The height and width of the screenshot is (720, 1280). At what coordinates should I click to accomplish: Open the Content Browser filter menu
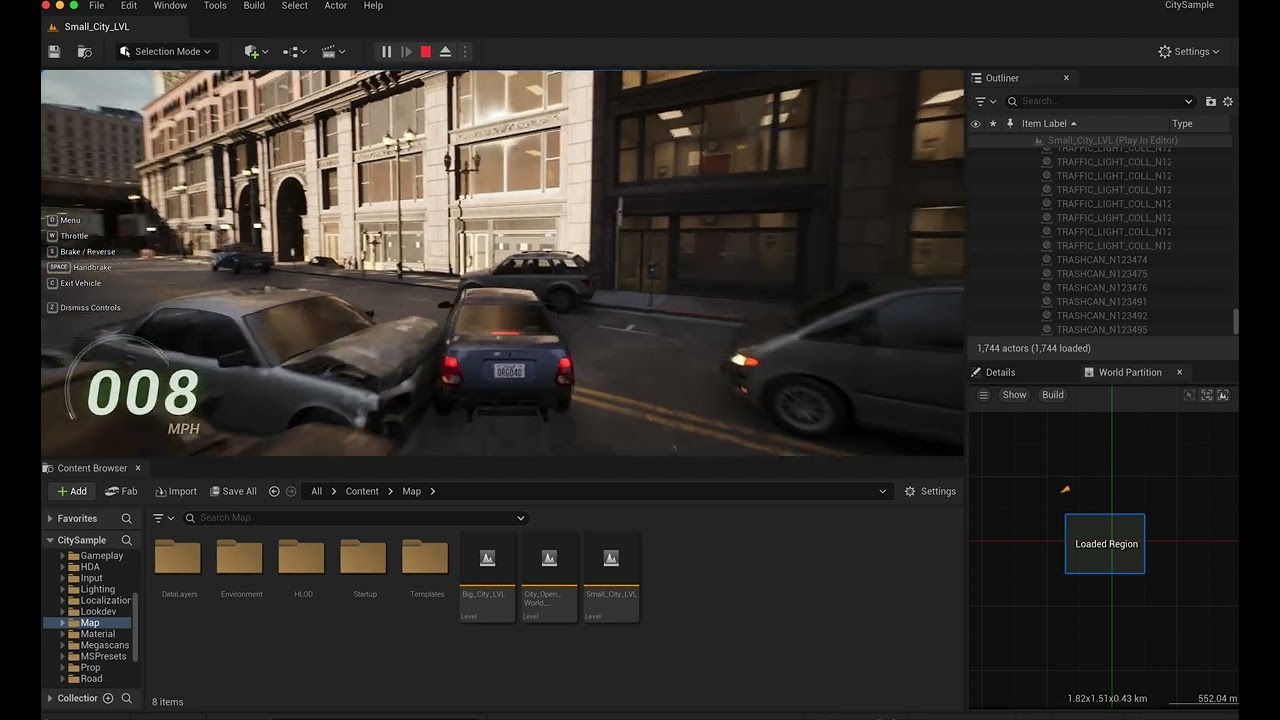click(x=163, y=518)
